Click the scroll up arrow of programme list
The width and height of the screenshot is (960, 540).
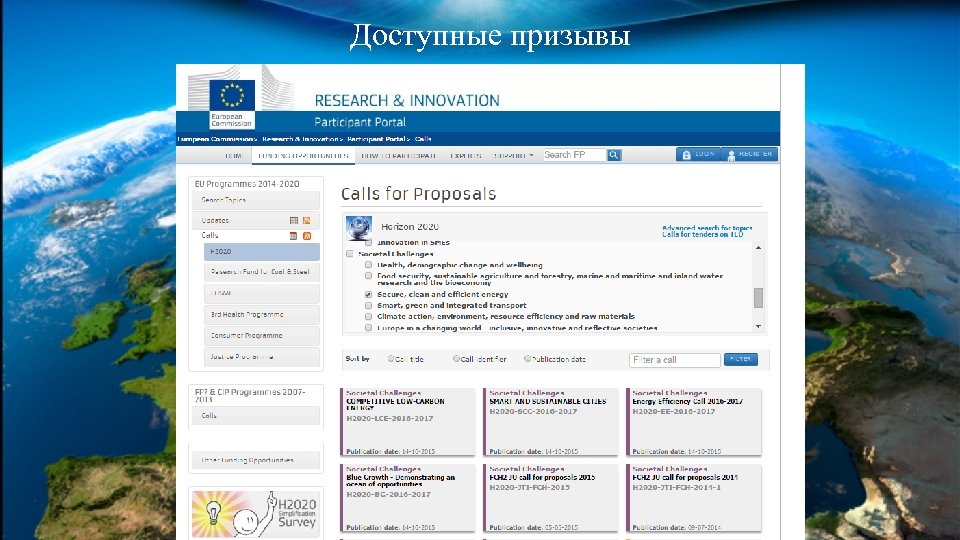tap(759, 248)
